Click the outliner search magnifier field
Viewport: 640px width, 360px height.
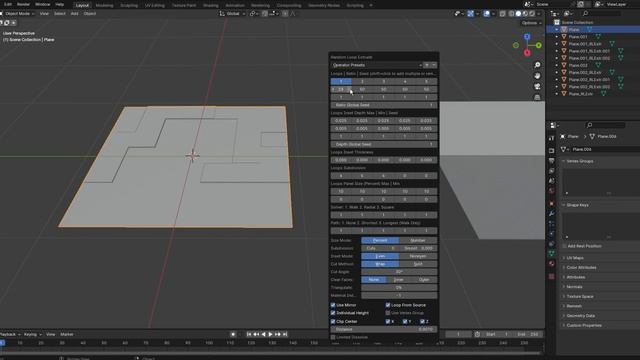[x=602, y=13]
